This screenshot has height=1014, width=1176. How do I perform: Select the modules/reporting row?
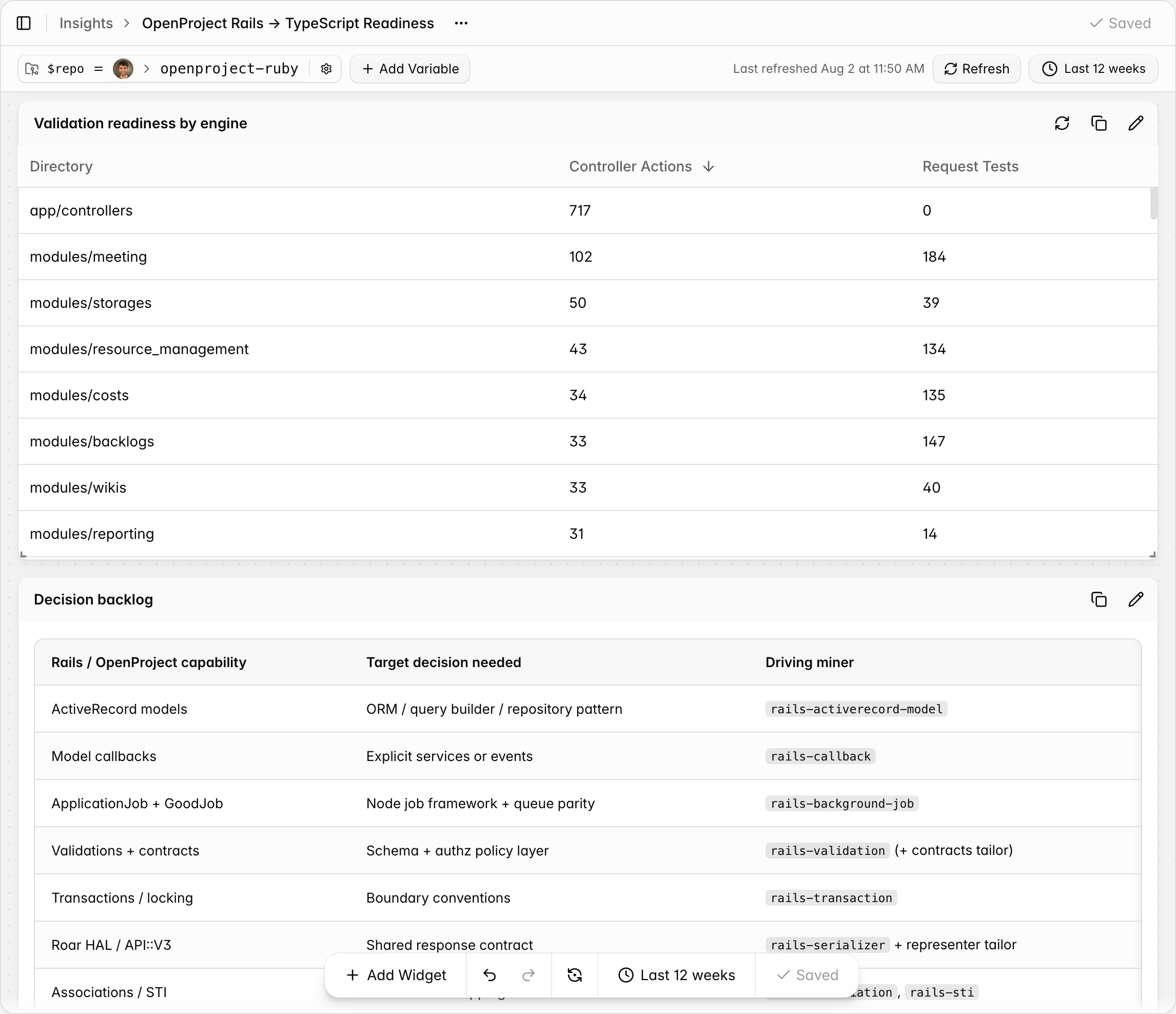tap(587, 534)
